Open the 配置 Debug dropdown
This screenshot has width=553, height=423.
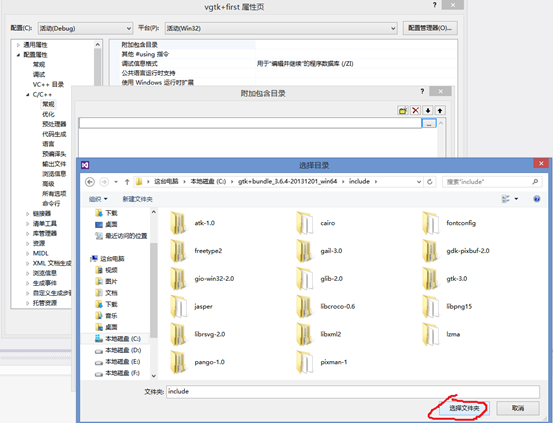click(x=85, y=28)
